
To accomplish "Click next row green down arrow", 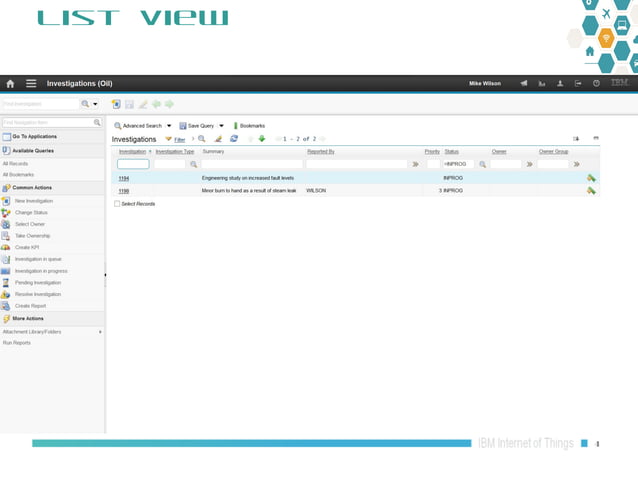I will pyautogui.click(x=262, y=139).
